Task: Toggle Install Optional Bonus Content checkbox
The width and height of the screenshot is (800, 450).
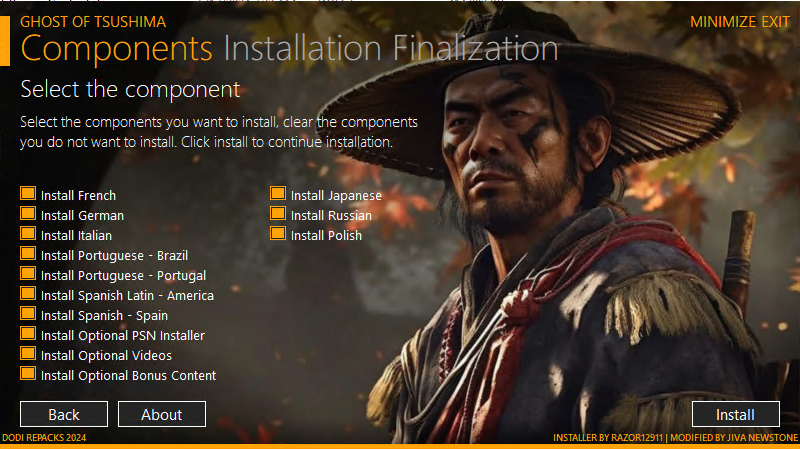Action: 28,373
